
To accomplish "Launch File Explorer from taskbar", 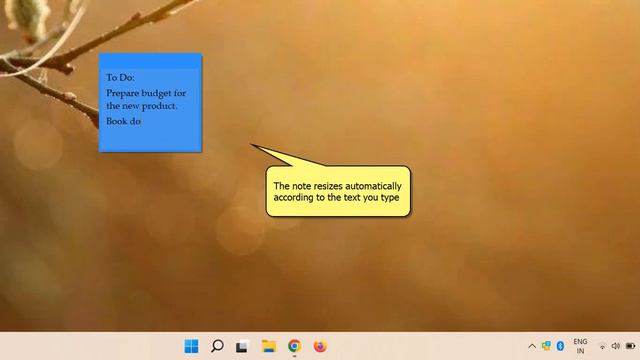I will pos(269,346).
